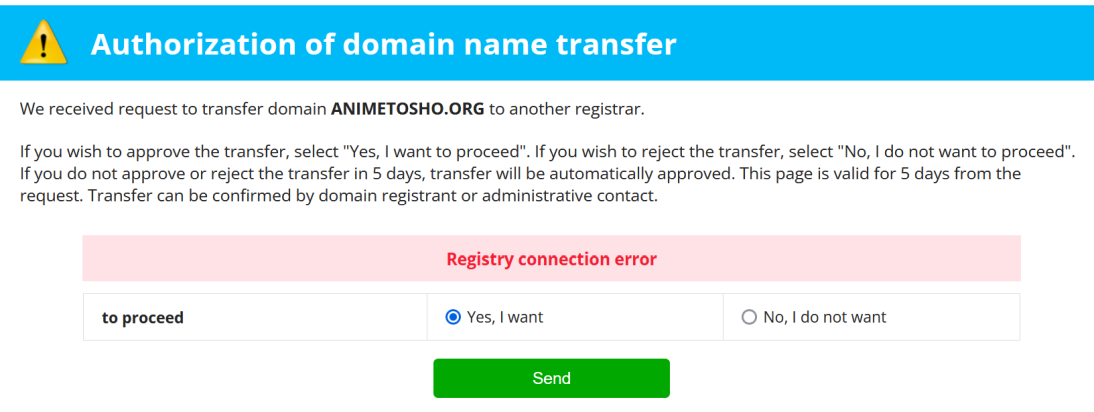This screenshot has height=412, width=1094.
Task: Select the "Yes, I want" radio button
Action: tap(453, 317)
